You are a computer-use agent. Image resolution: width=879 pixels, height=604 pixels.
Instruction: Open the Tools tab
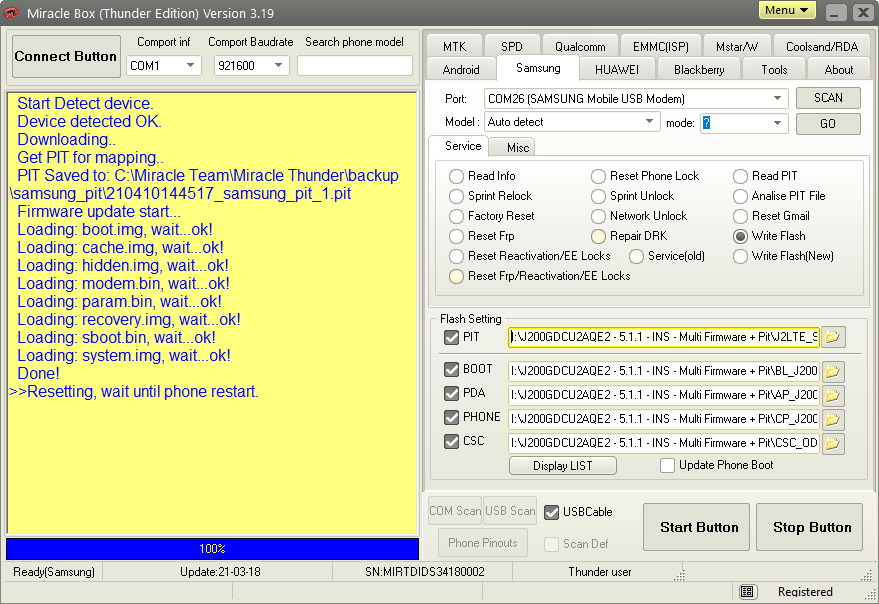(774, 70)
